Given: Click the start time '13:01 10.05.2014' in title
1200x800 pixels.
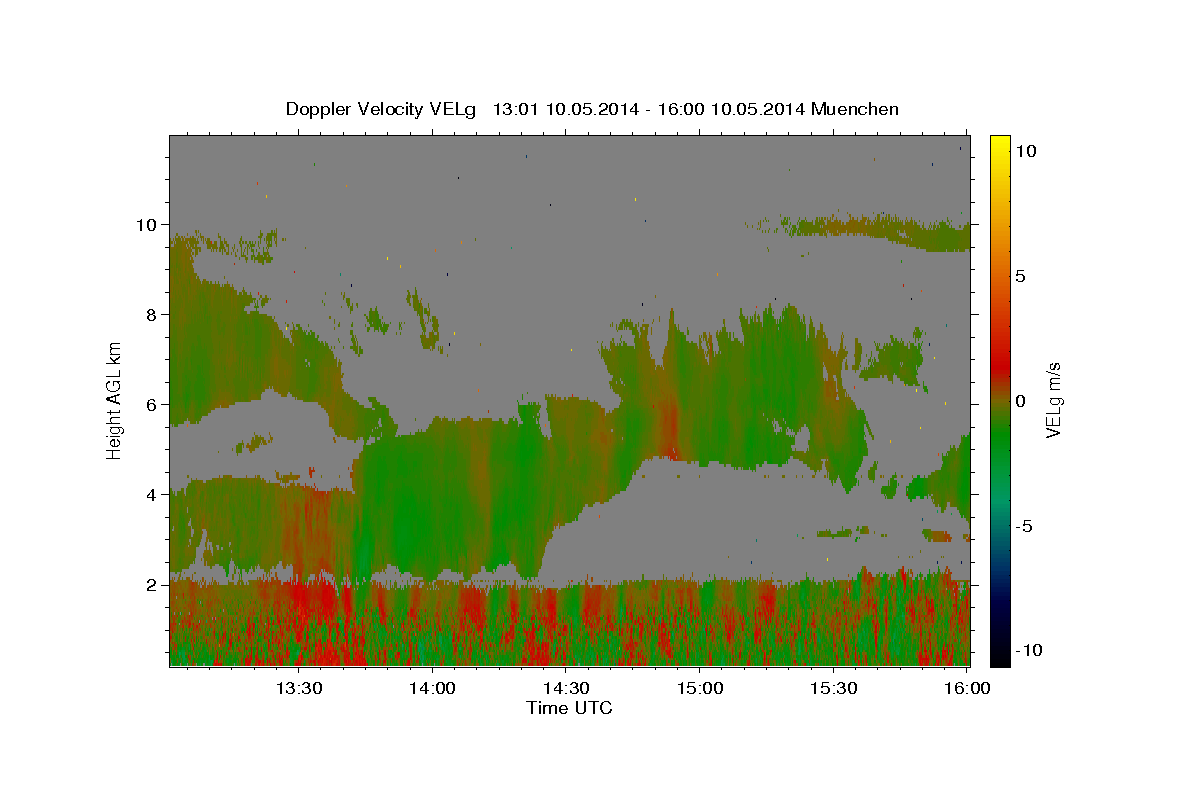Looking at the screenshot, I should coord(564,109).
